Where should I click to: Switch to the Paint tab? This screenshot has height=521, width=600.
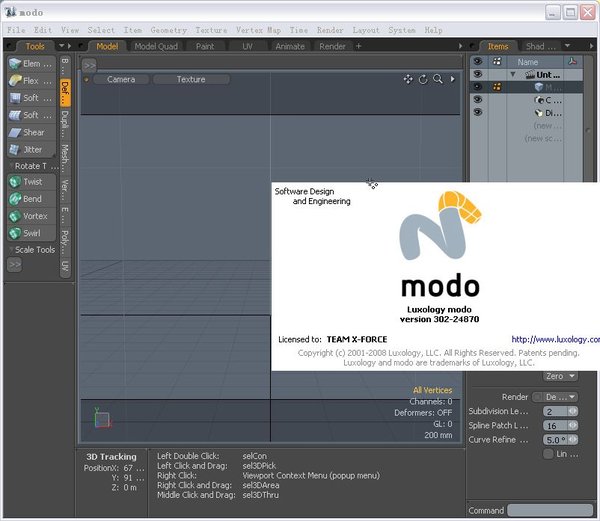pyautogui.click(x=205, y=46)
